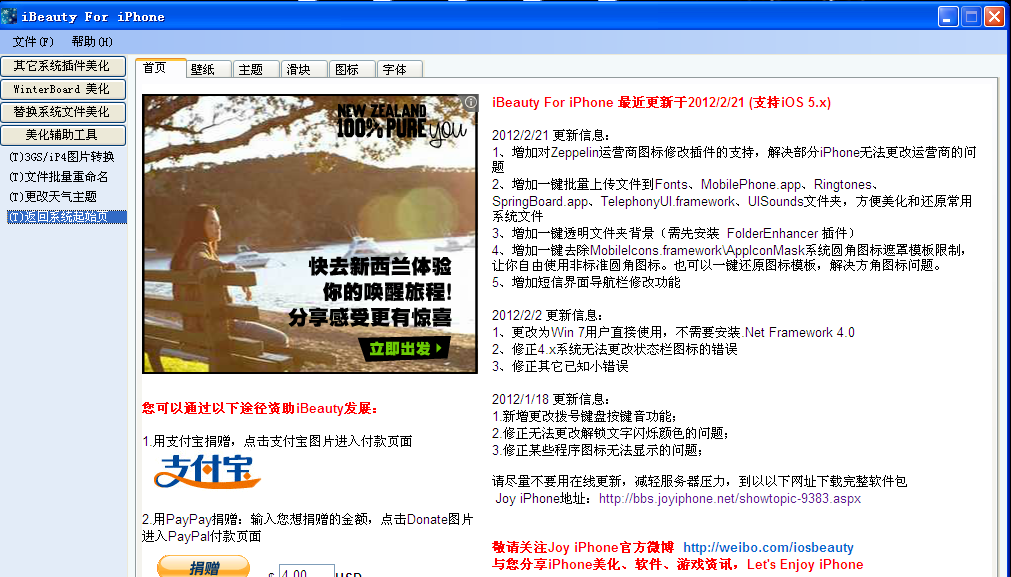Viewport: 1011px width, 577px height.
Task: Maximize the iBeauty For iPhone window
Action: (971, 16)
